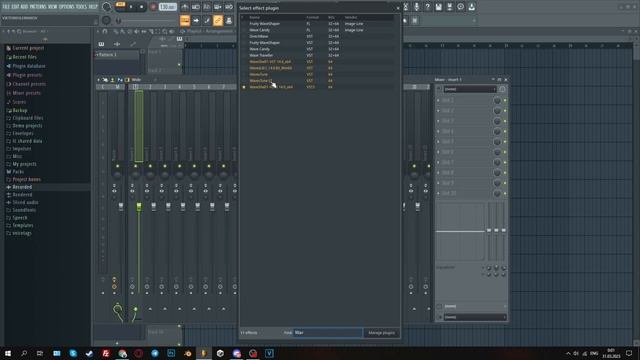Select the WavesTune LT plugin row
This screenshot has width=640, height=360.
pos(318,80)
